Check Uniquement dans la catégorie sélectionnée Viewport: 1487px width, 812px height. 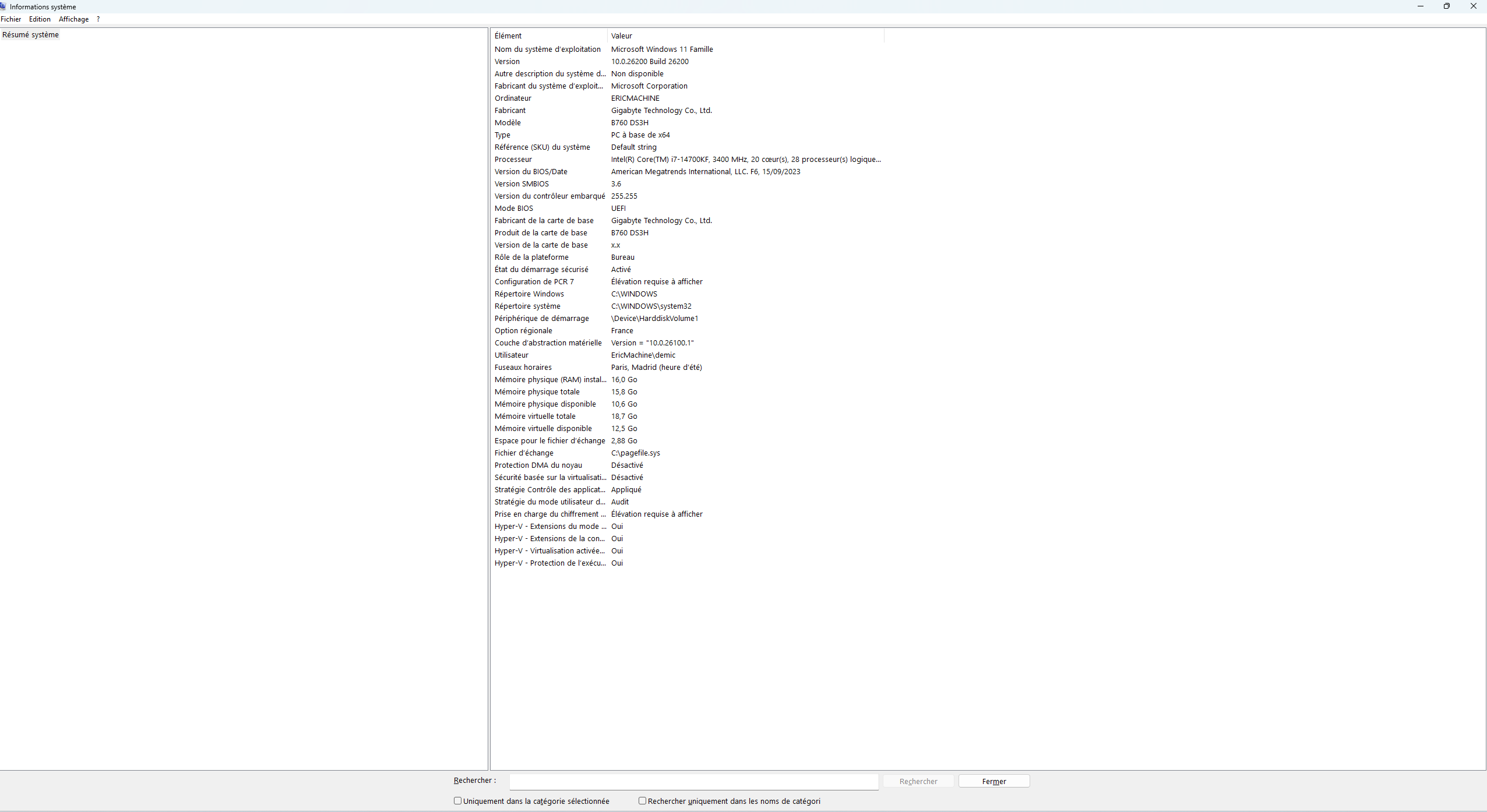click(458, 801)
